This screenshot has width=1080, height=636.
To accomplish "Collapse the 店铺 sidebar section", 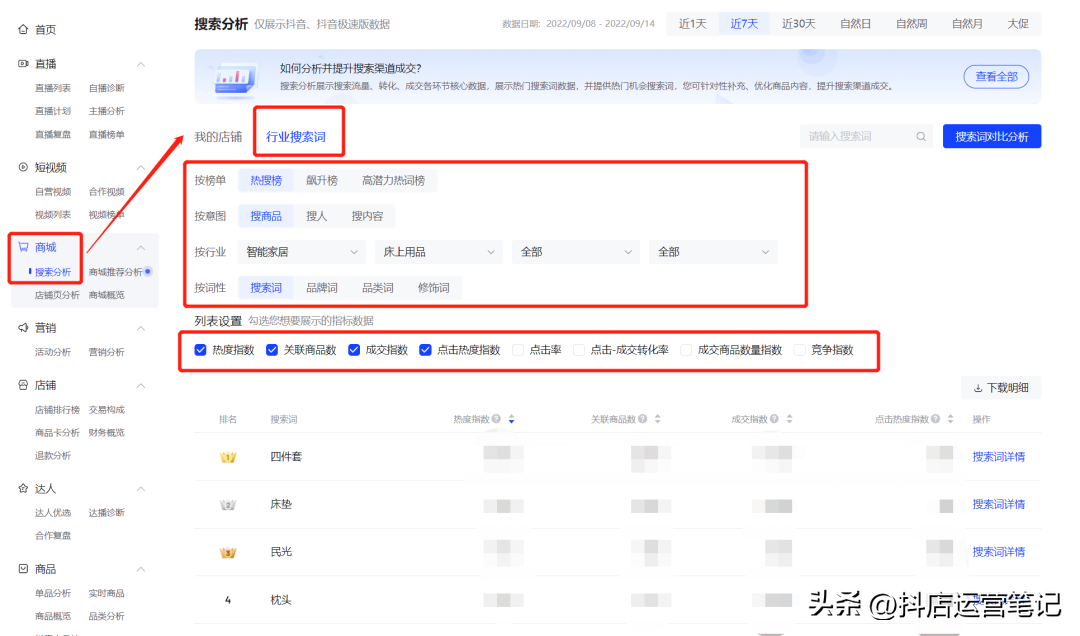I will [141, 385].
